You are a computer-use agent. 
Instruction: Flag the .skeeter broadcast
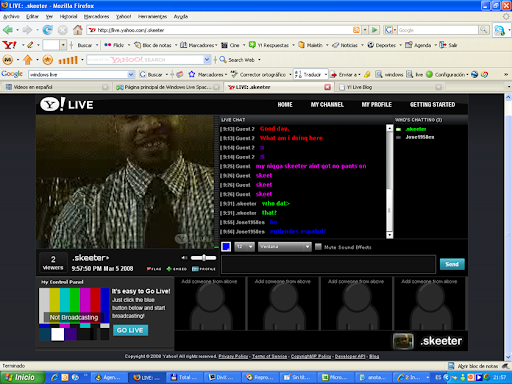[154, 269]
